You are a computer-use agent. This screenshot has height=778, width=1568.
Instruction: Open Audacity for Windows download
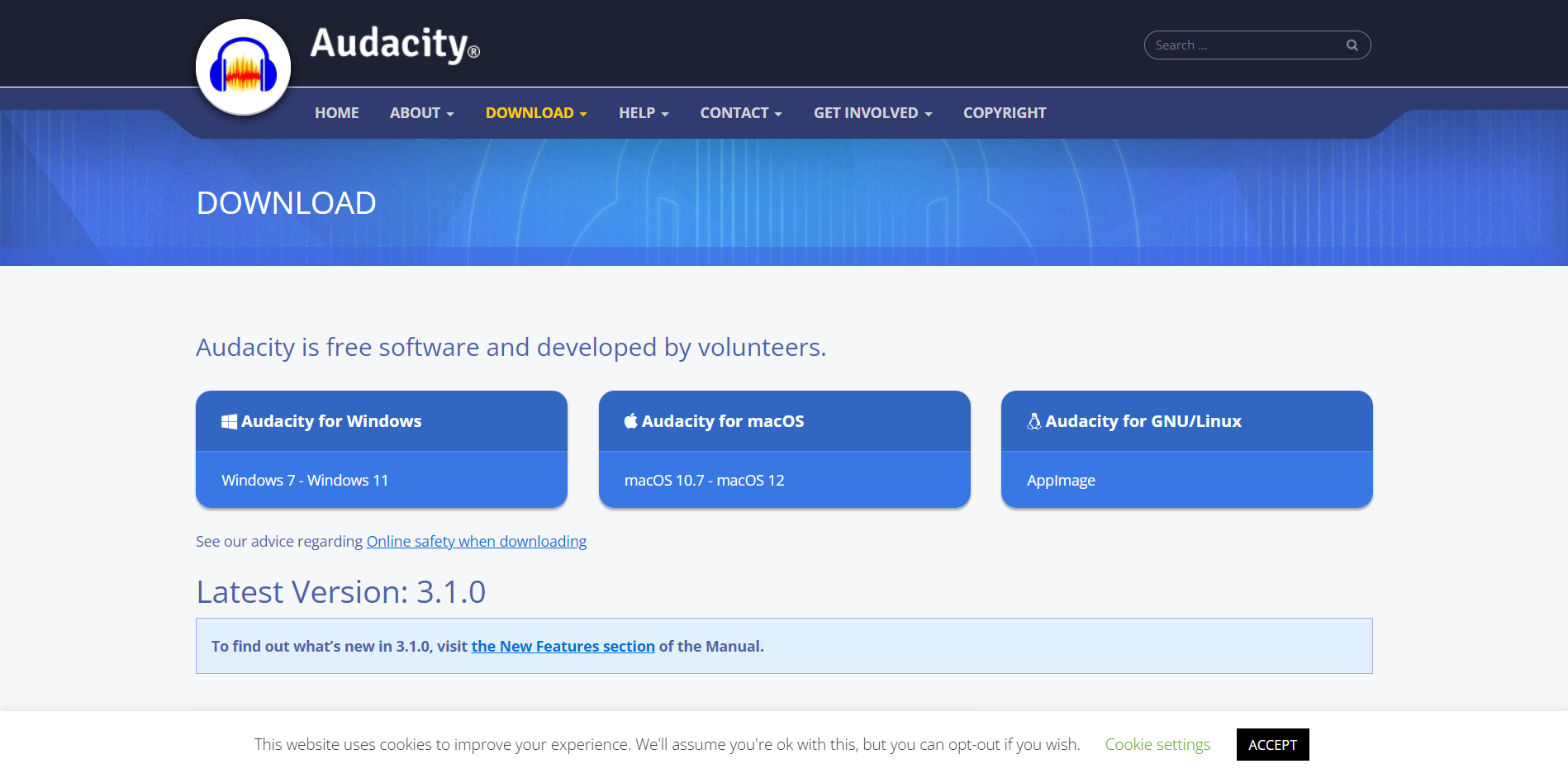point(331,421)
